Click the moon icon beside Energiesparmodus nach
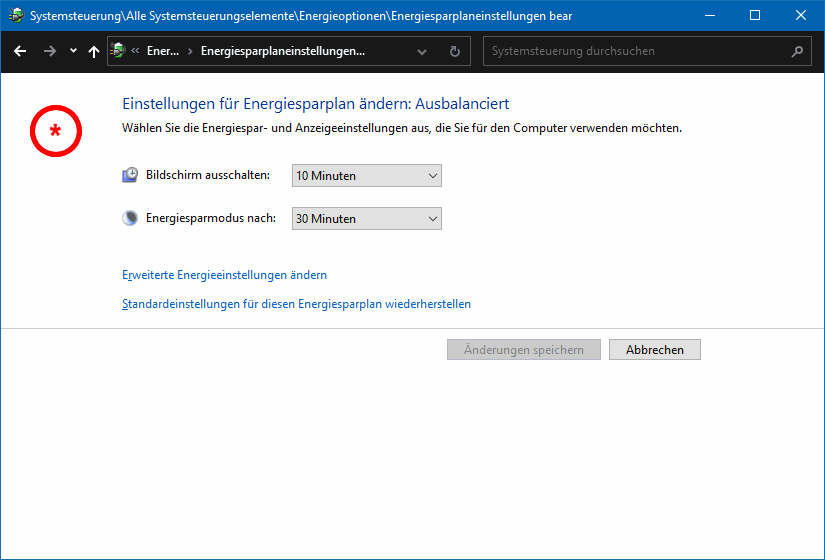Screen dimensions: 825x560 point(131,218)
